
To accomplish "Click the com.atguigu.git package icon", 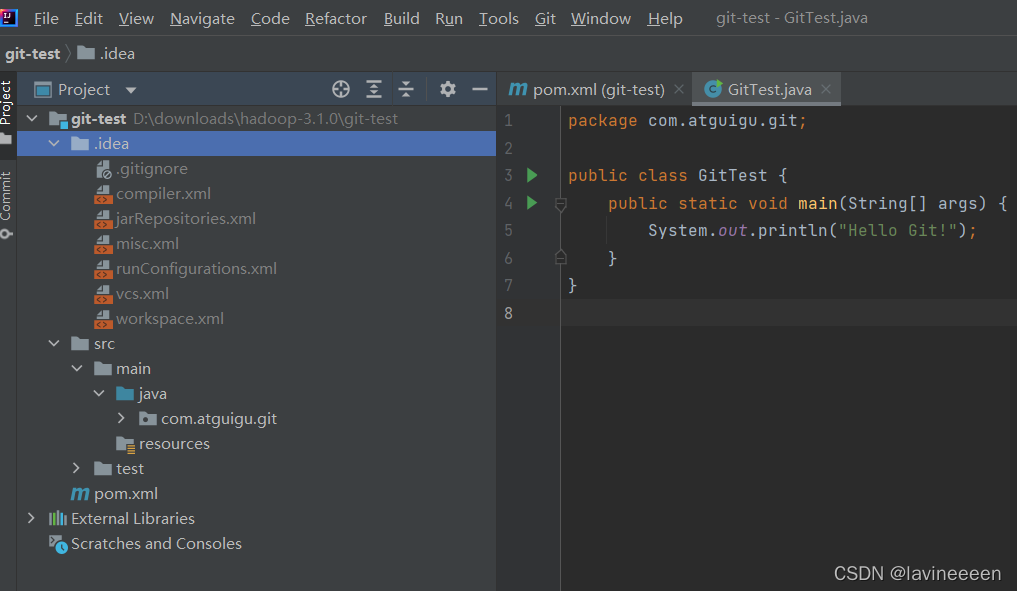I will tap(148, 419).
